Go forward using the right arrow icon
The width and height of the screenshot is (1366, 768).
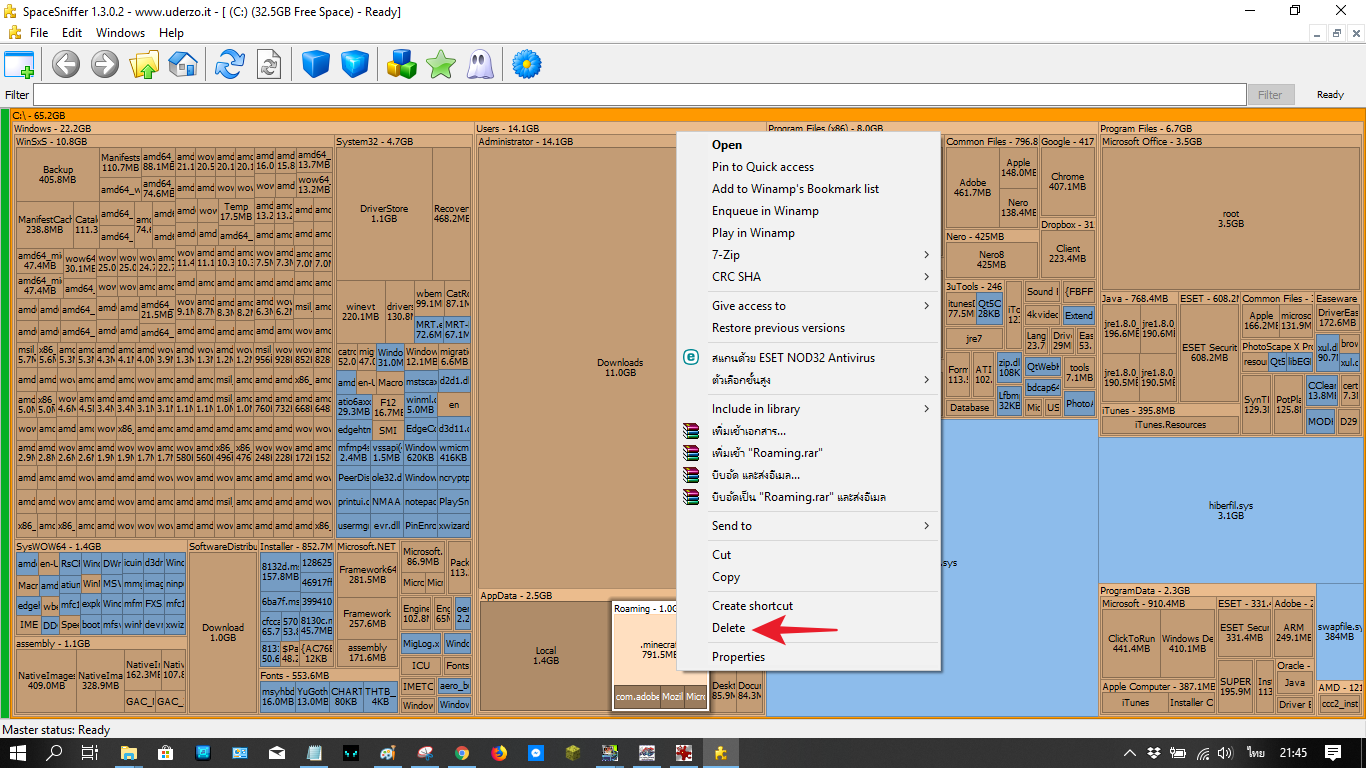tap(105, 65)
